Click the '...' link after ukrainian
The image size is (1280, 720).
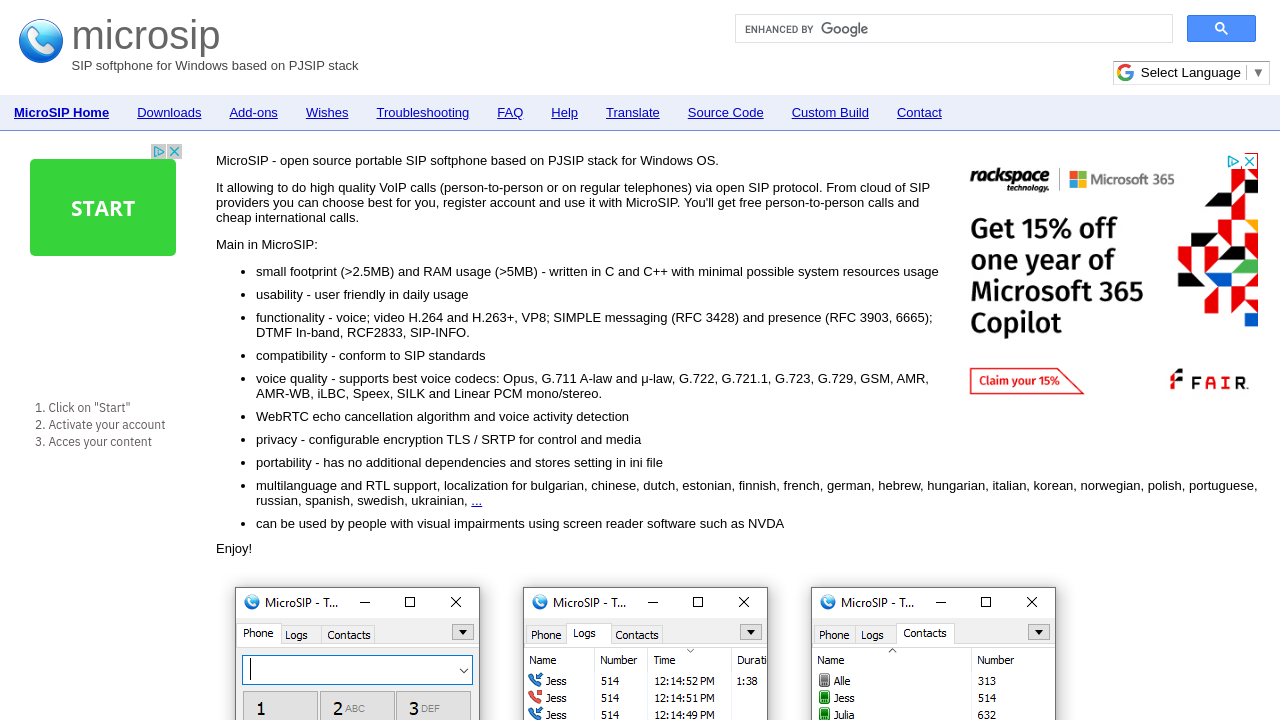(477, 501)
